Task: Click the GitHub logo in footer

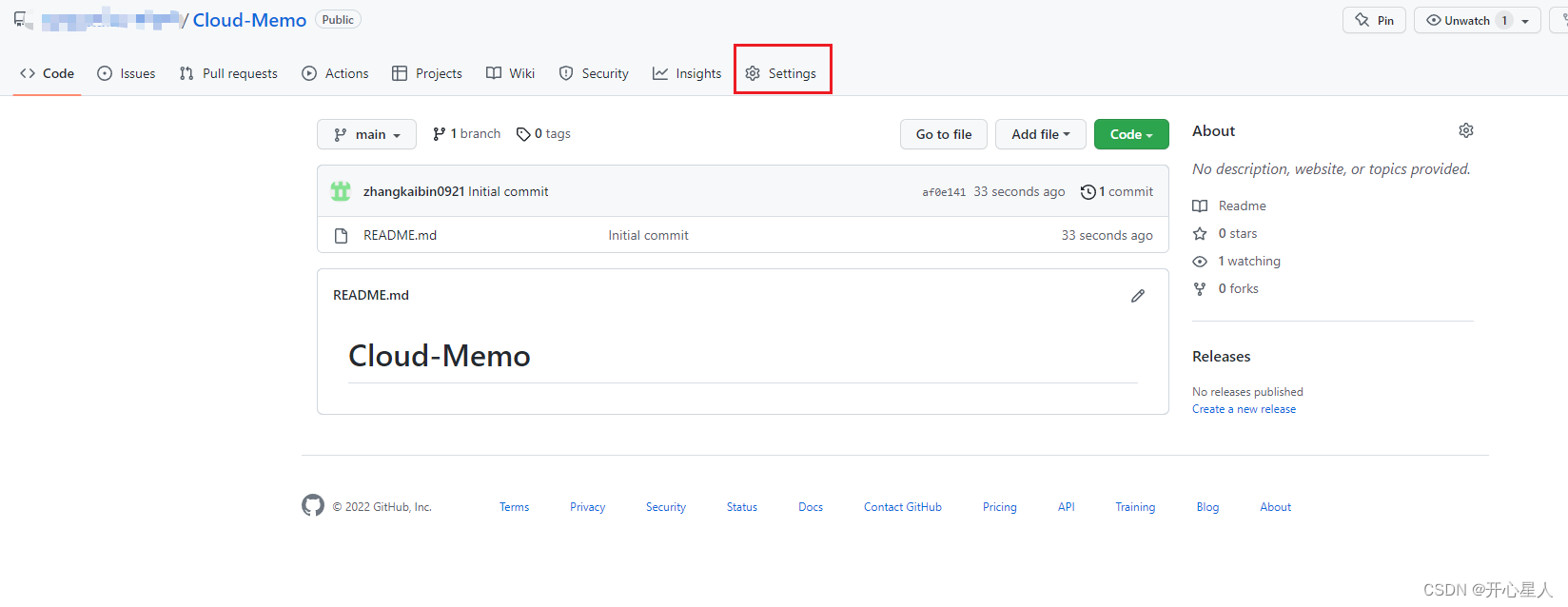Action: pyautogui.click(x=313, y=505)
